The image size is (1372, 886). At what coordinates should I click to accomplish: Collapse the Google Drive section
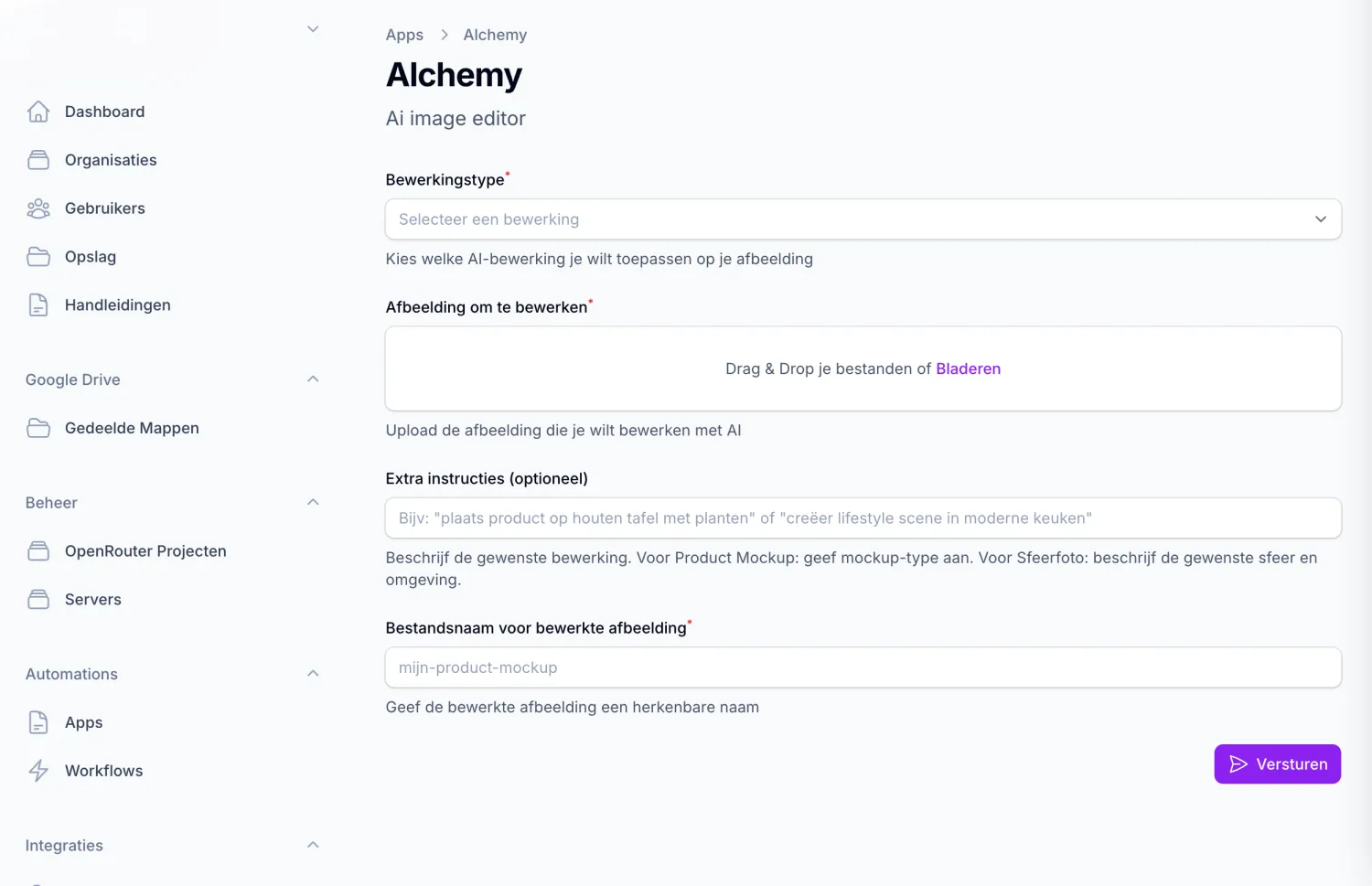(x=313, y=379)
